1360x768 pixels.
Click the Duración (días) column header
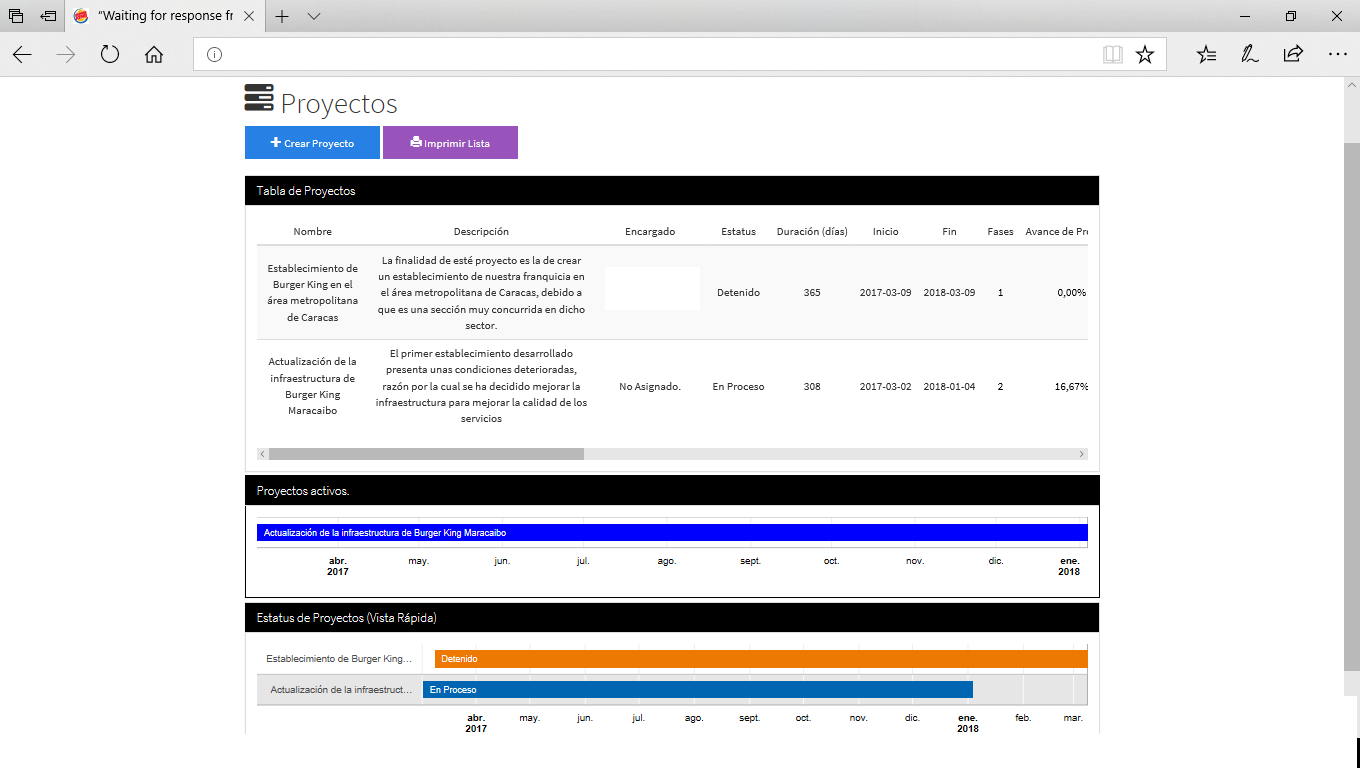812,232
